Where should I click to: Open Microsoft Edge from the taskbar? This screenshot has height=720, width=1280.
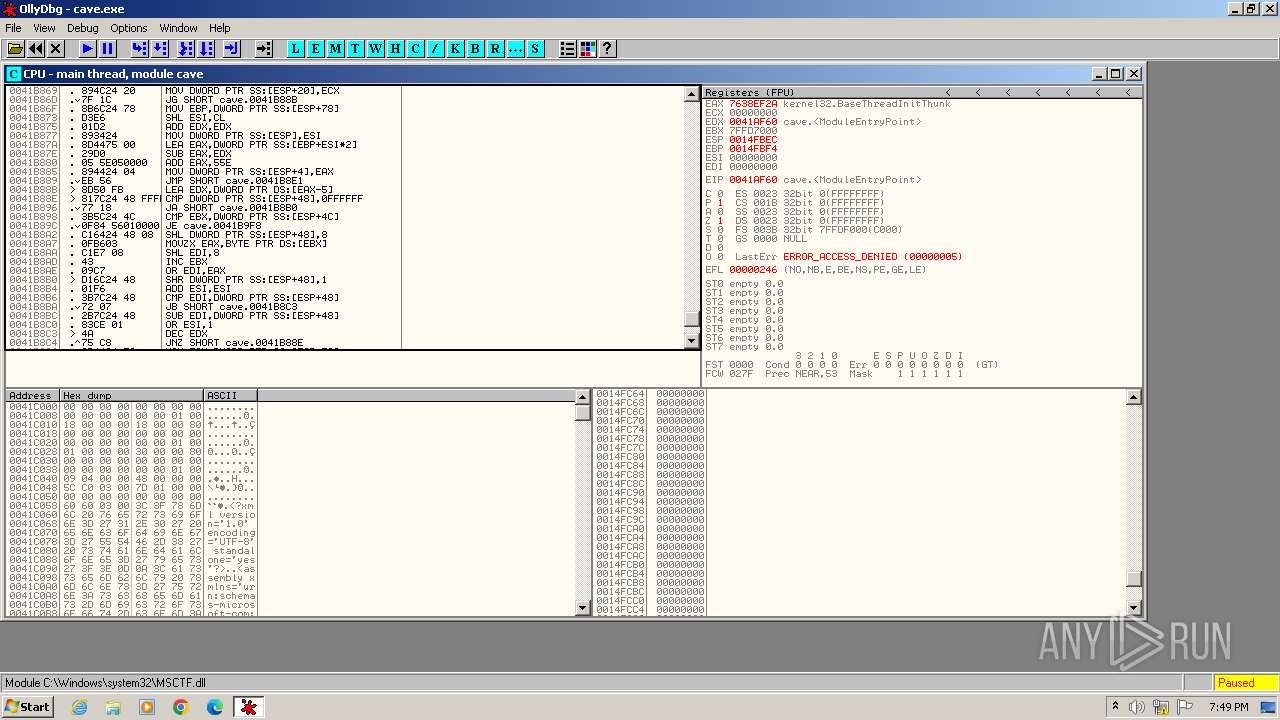[215, 707]
